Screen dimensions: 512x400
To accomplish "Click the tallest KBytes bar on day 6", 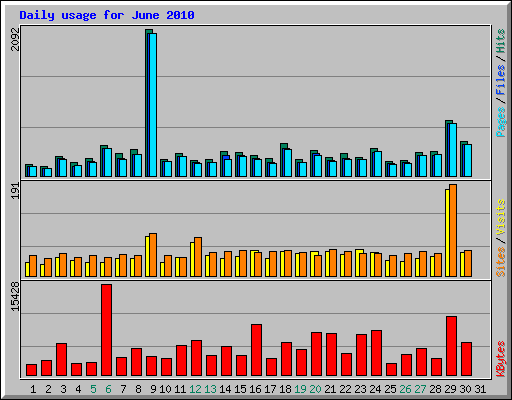I will pyautogui.click(x=107, y=330).
